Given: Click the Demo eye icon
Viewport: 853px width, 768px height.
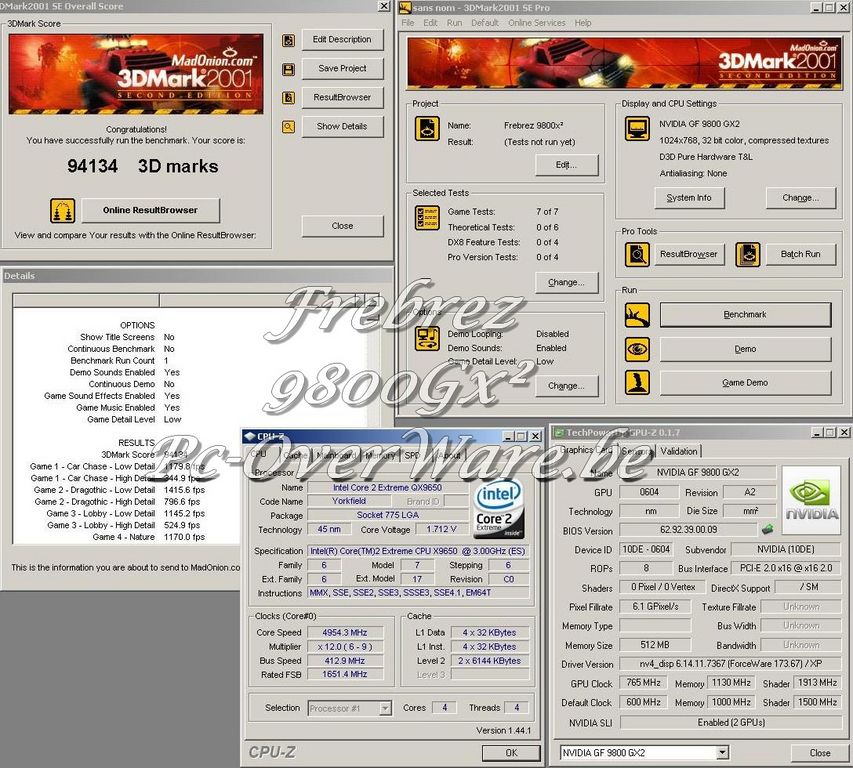Looking at the screenshot, I should tap(636, 349).
